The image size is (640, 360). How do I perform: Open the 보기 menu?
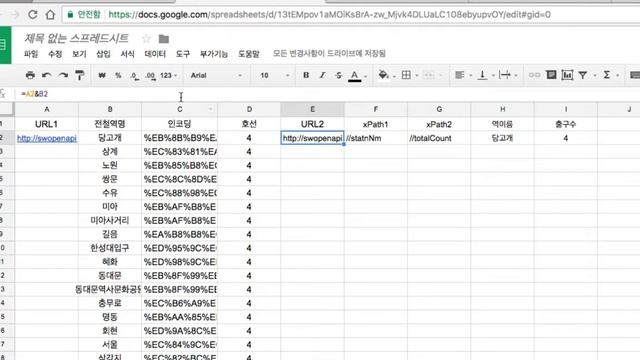(79, 53)
